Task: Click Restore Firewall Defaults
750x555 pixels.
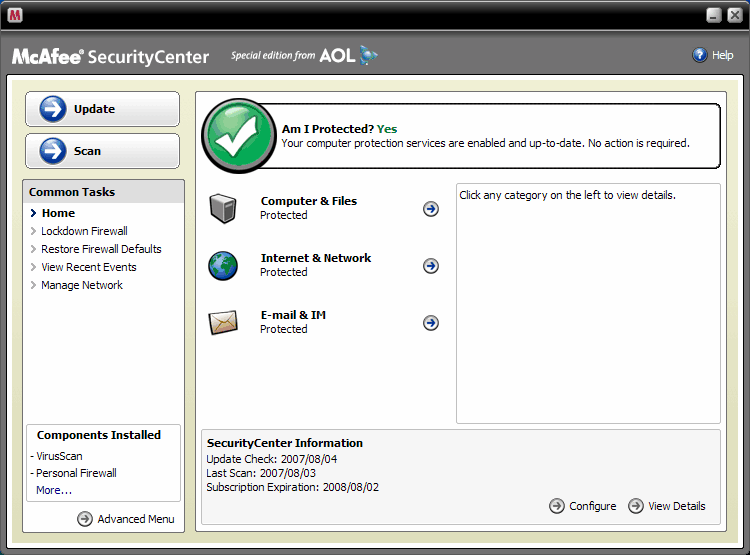Action: click(101, 249)
